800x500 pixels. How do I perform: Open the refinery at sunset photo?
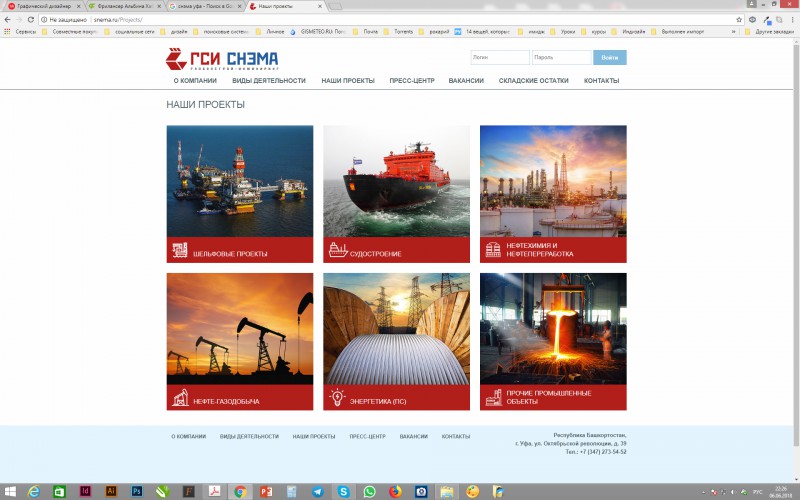tap(553, 181)
